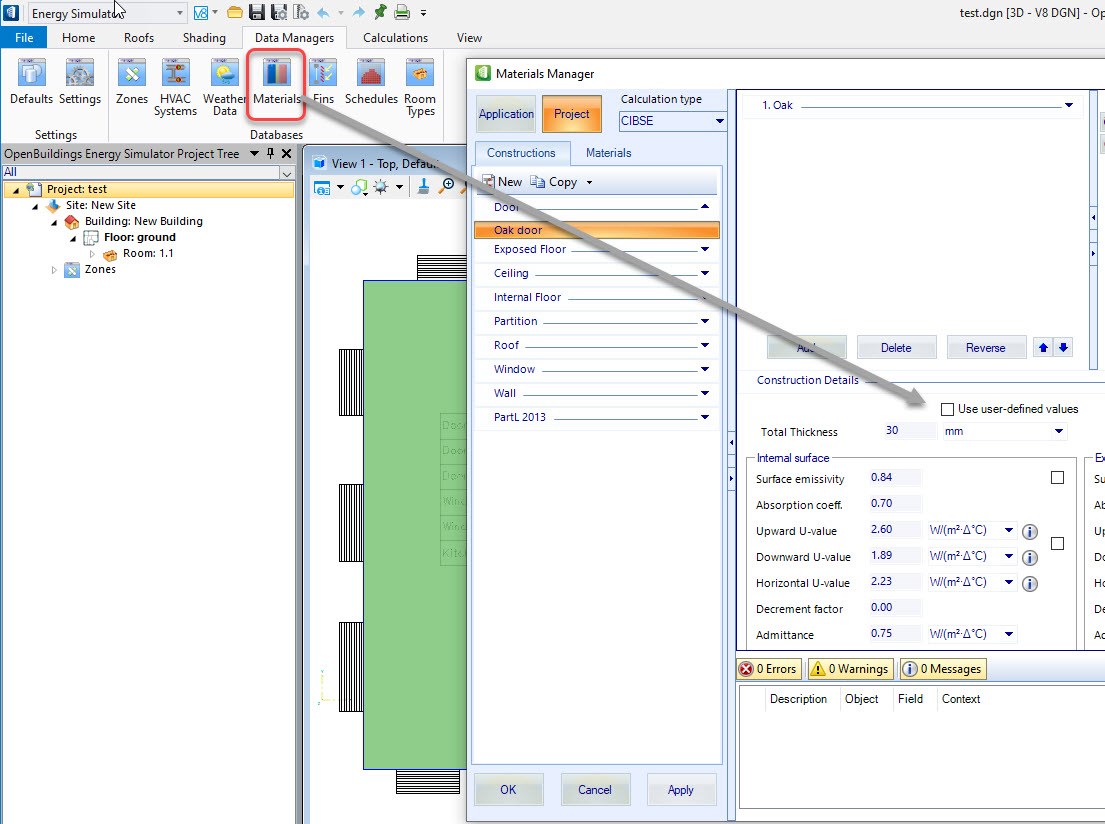1105x824 pixels.
Task: Switch to the Home ribbon tab
Action: click(78, 37)
